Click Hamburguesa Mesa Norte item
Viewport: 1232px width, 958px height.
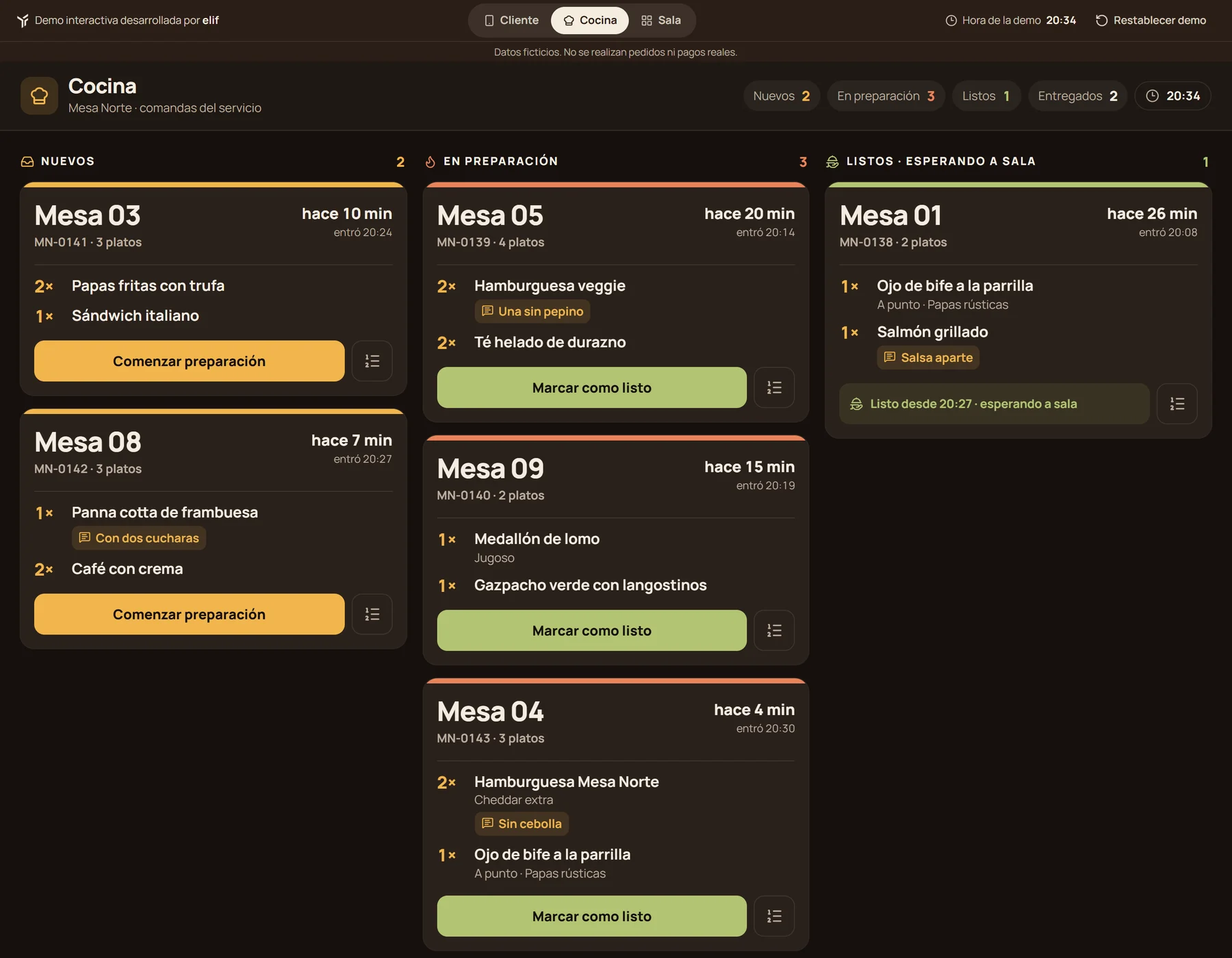566,781
